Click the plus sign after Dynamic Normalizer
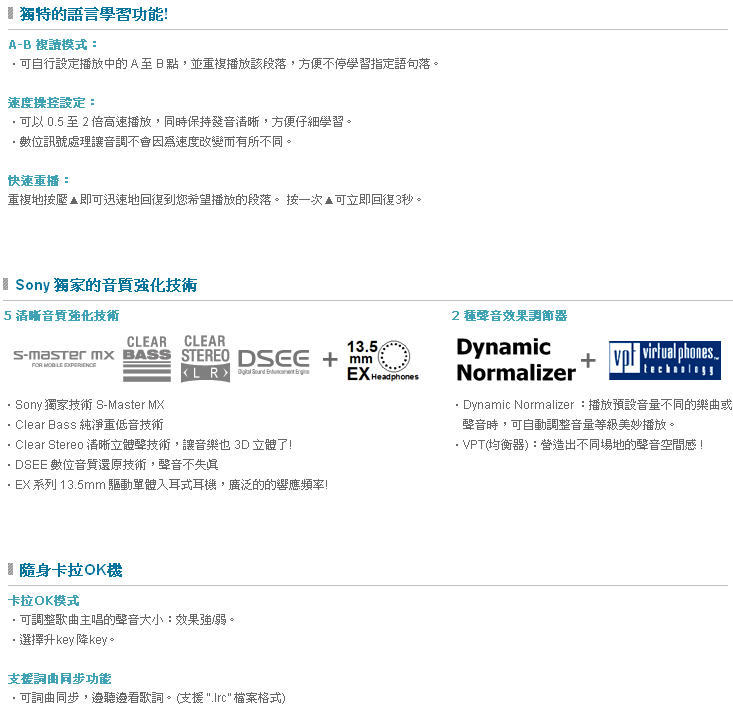The image size is (733, 715). tap(588, 361)
